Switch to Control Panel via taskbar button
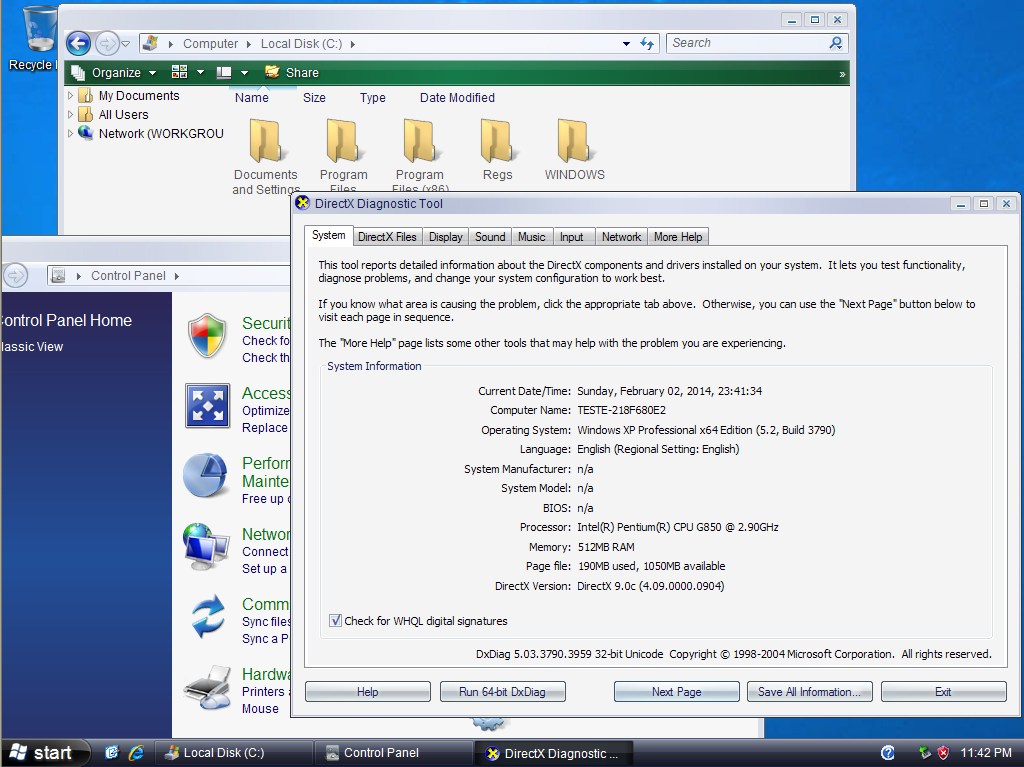Image resolution: width=1024 pixels, height=767 pixels. click(x=393, y=753)
